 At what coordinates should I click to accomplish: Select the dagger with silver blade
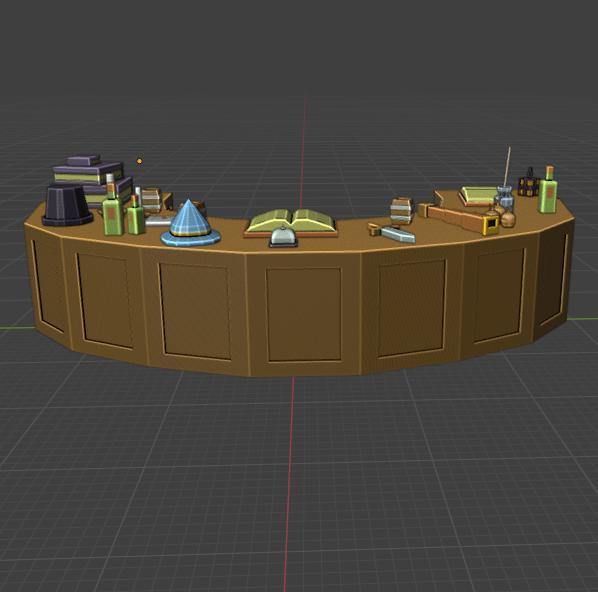392,233
